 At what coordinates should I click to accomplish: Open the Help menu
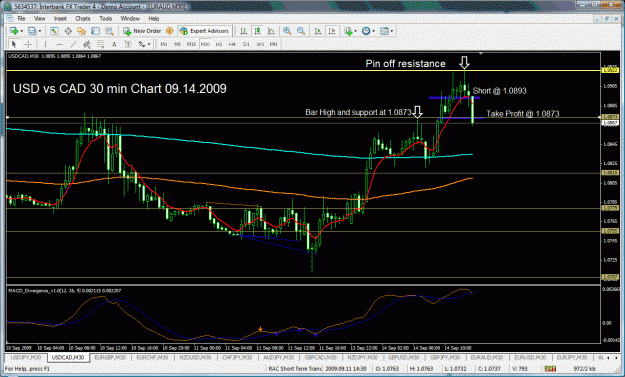tap(154, 18)
